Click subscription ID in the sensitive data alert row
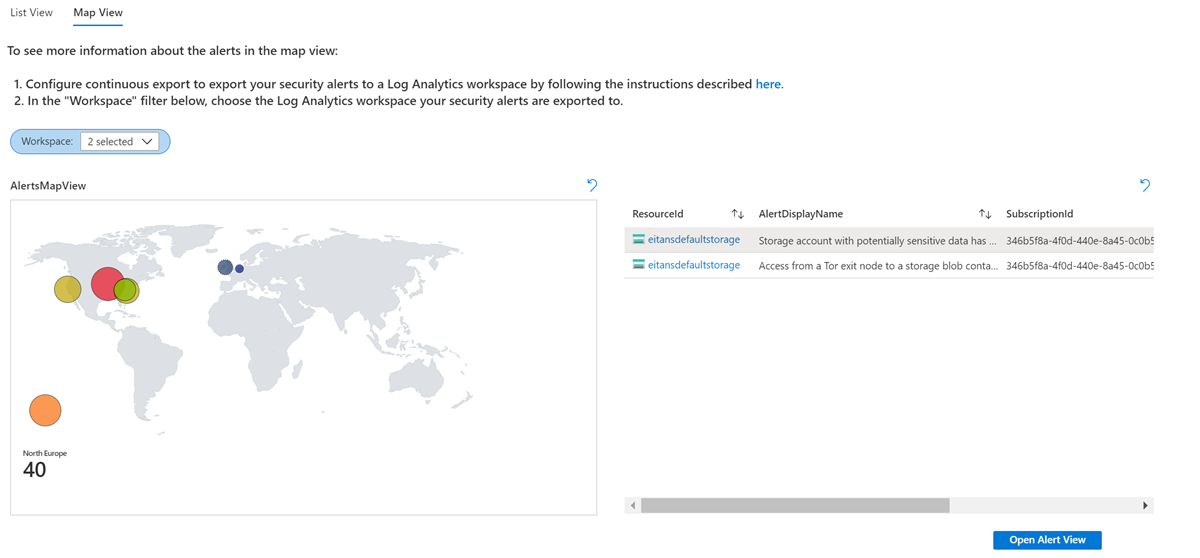Viewport: 1200px width, 558px height. [x=1080, y=241]
